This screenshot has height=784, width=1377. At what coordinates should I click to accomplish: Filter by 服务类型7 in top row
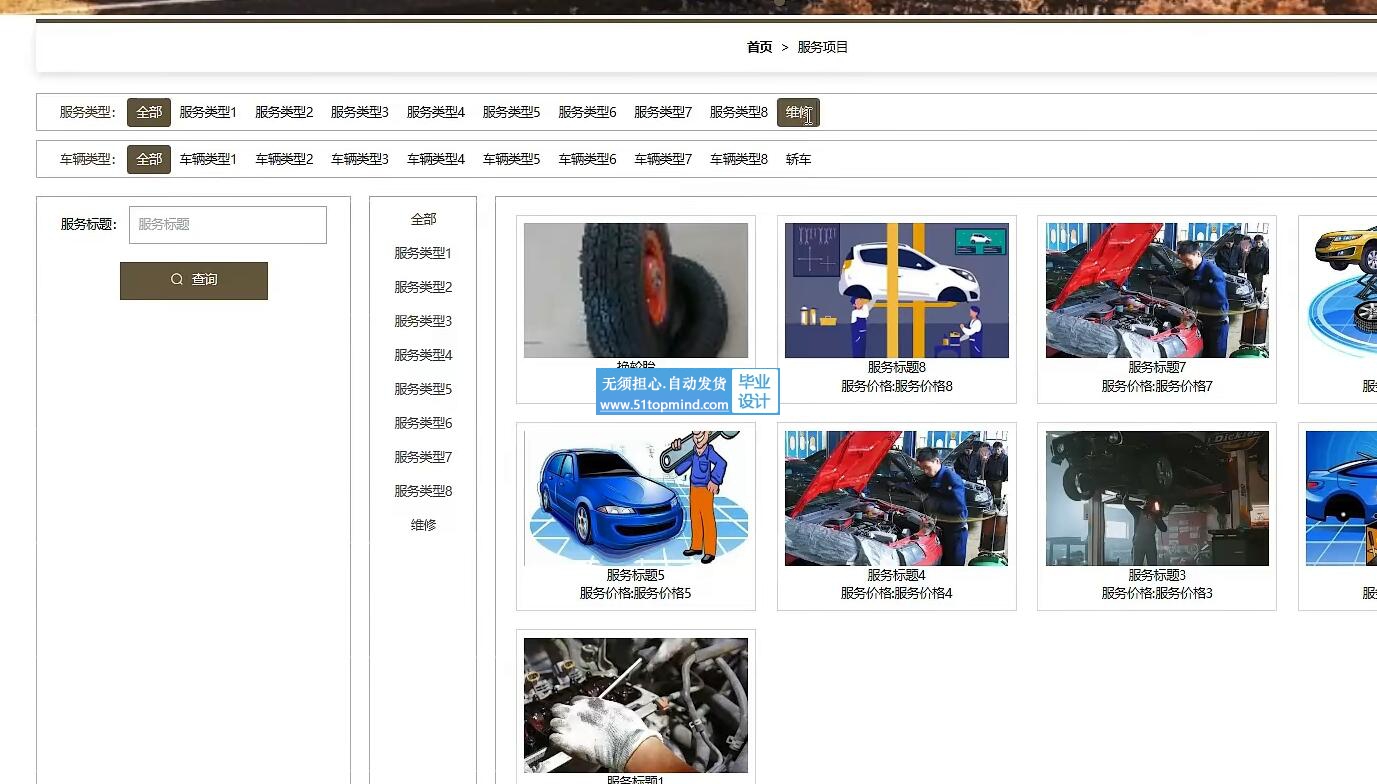pos(663,112)
